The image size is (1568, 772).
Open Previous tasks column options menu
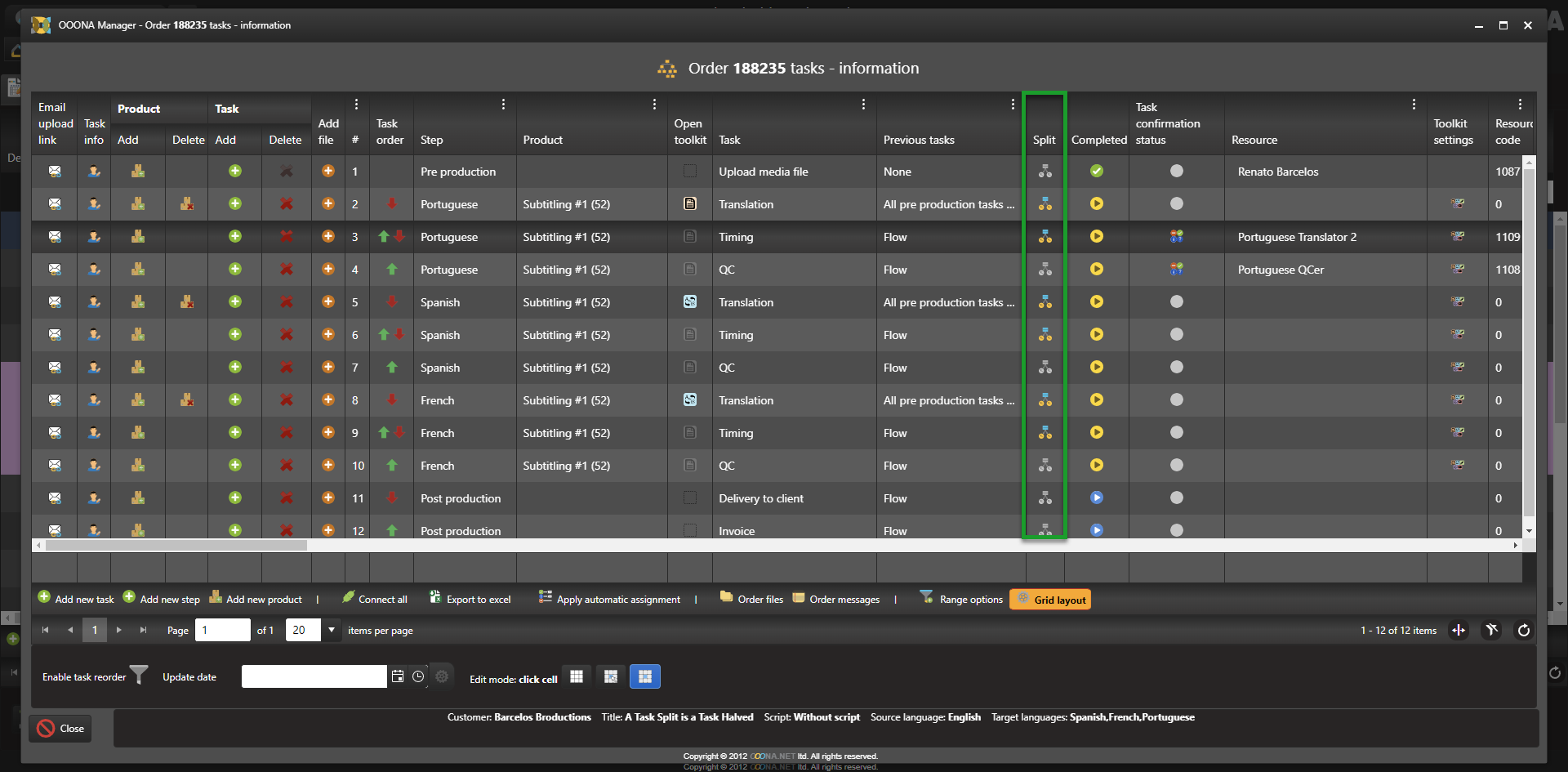pyautogui.click(x=1013, y=105)
